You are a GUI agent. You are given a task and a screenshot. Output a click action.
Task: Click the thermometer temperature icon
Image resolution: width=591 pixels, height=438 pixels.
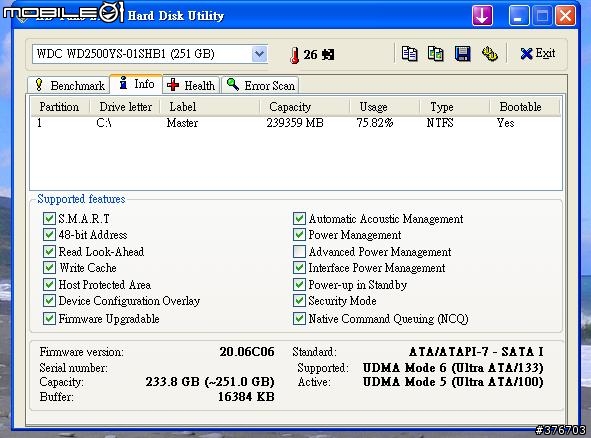point(295,55)
